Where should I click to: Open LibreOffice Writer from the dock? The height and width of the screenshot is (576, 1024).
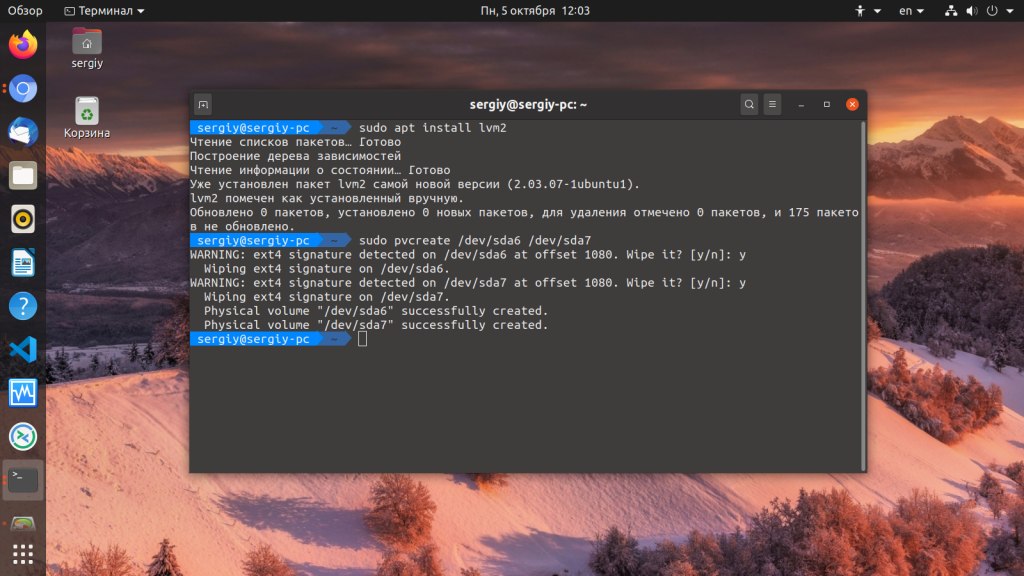(23, 263)
